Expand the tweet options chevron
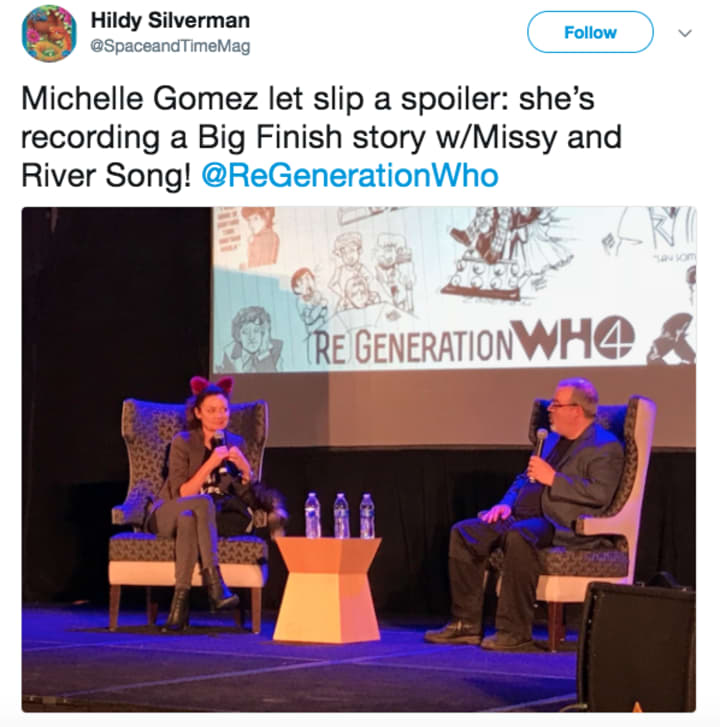The height and width of the screenshot is (727, 720). 685,33
